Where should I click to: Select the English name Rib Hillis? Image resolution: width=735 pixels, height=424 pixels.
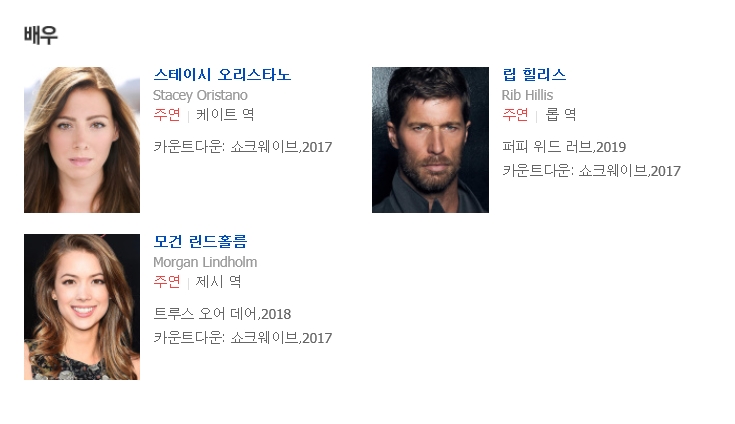pos(527,95)
